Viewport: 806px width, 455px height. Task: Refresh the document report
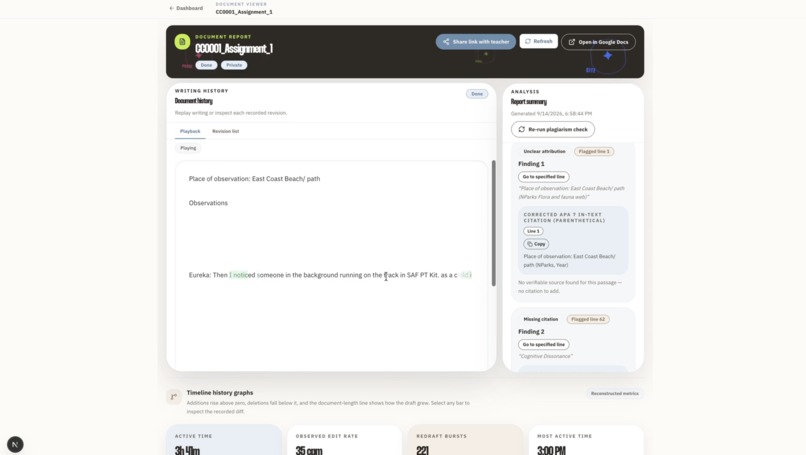(538, 41)
